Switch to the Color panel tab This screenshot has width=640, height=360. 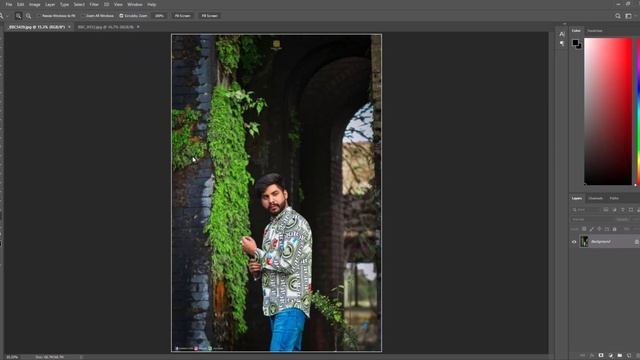(576, 31)
